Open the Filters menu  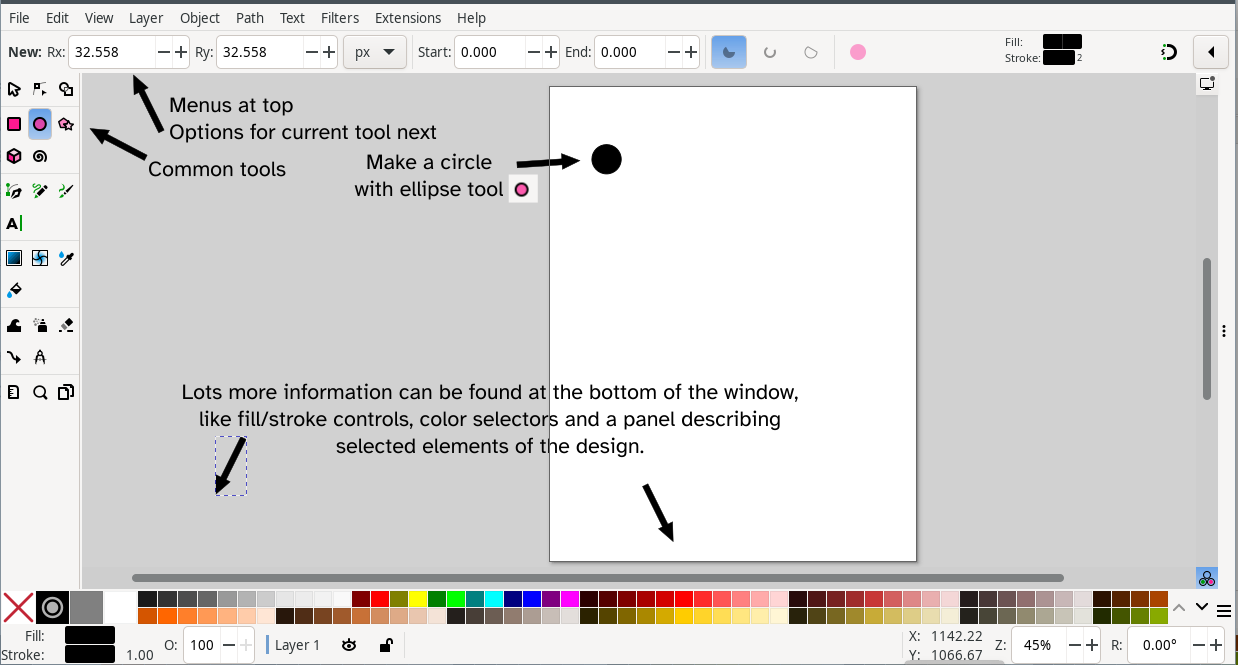coord(340,18)
